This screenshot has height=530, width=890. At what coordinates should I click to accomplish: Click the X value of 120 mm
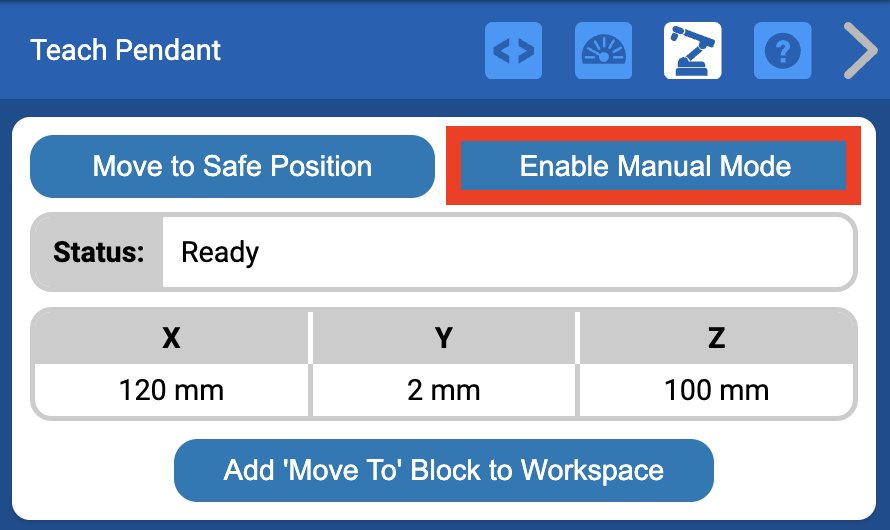coord(171,389)
